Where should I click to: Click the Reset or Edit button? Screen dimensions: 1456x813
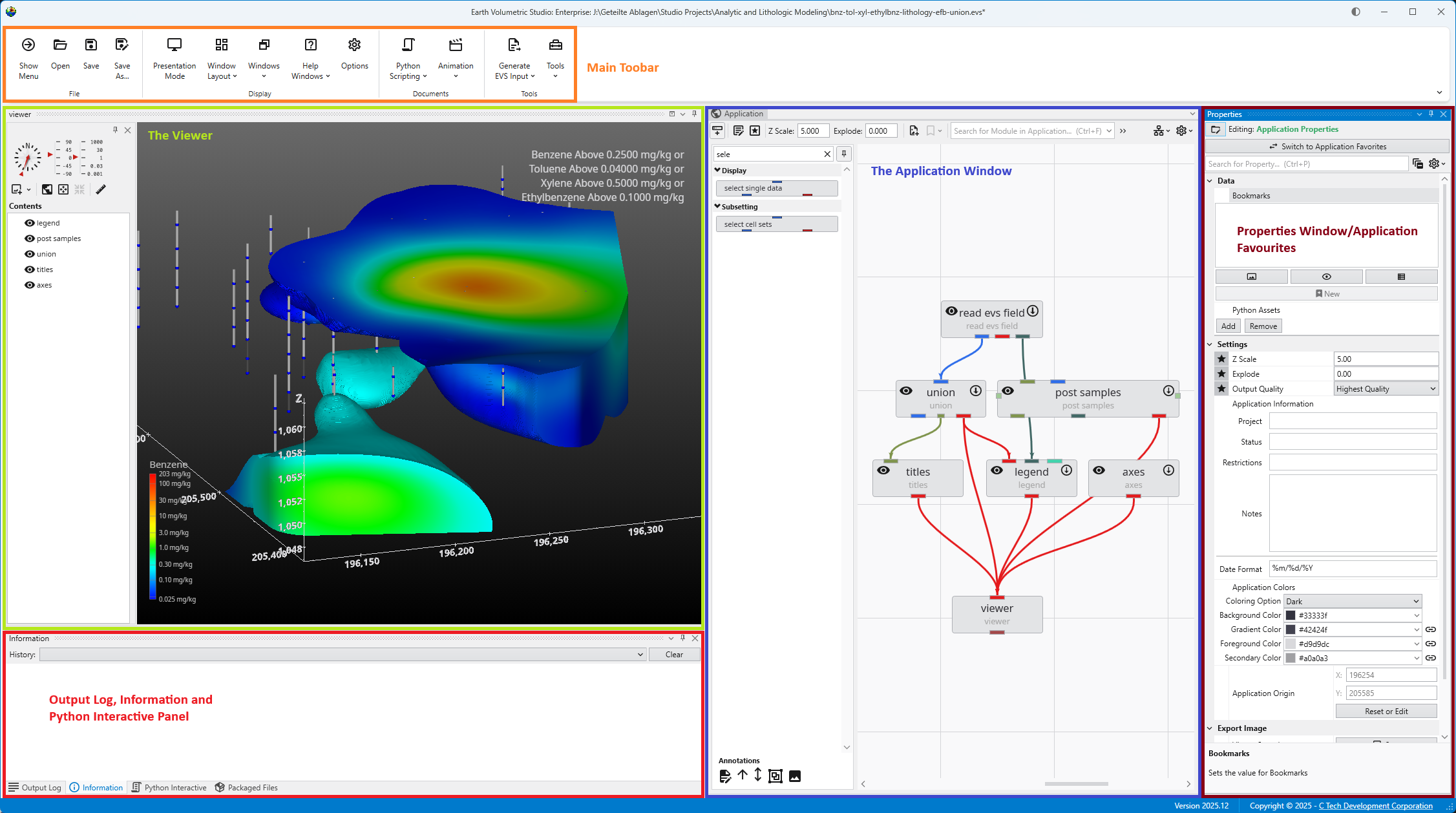point(1386,712)
